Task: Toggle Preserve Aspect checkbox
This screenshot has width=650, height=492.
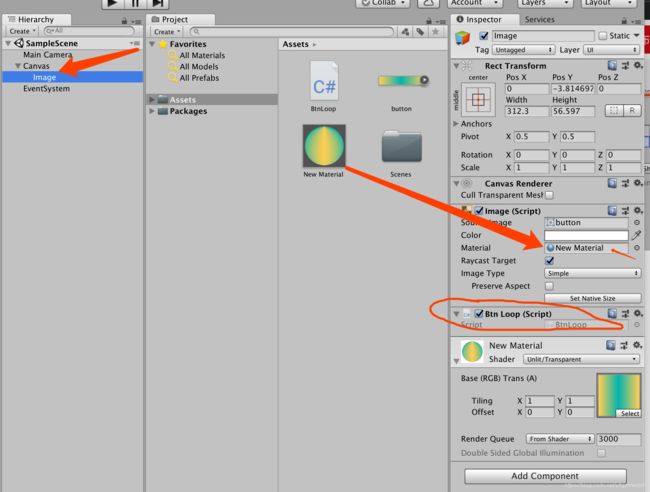Action: click(549, 286)
